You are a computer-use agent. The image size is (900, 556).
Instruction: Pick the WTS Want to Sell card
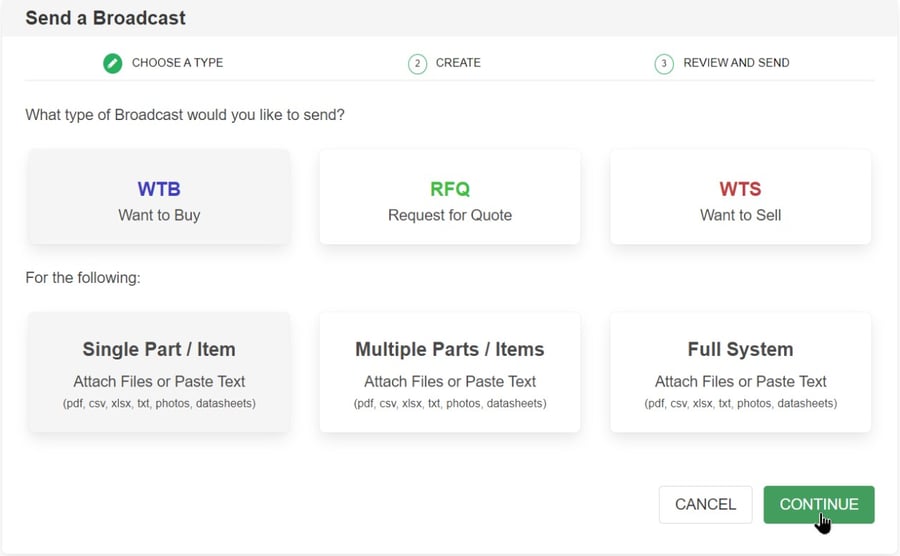pyautogui.click(x=740, y=197)
